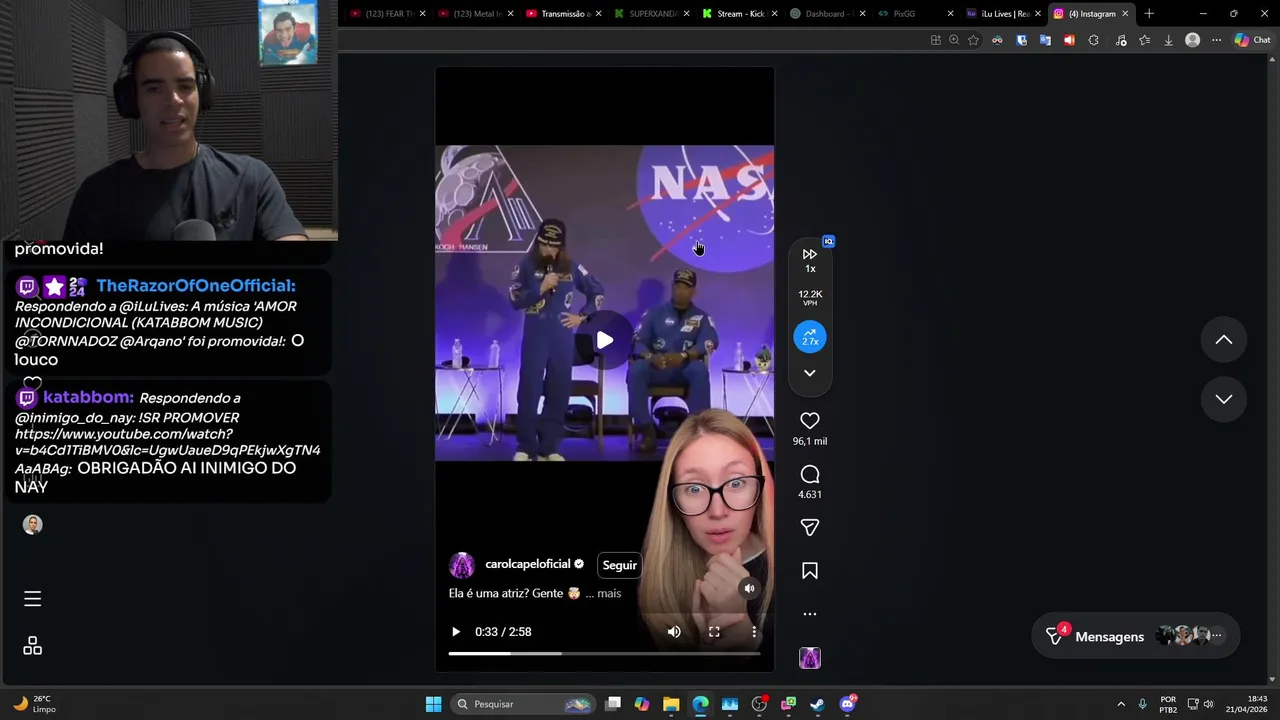The width and height of the screenshot is (1280, 720).
Task: Click the audio thumbnail below reel actions
Action: 810,658
